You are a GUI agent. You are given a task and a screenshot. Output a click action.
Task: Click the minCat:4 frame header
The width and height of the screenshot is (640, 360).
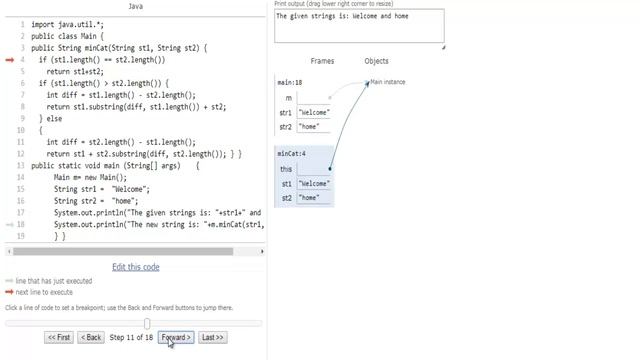point(291,153)
